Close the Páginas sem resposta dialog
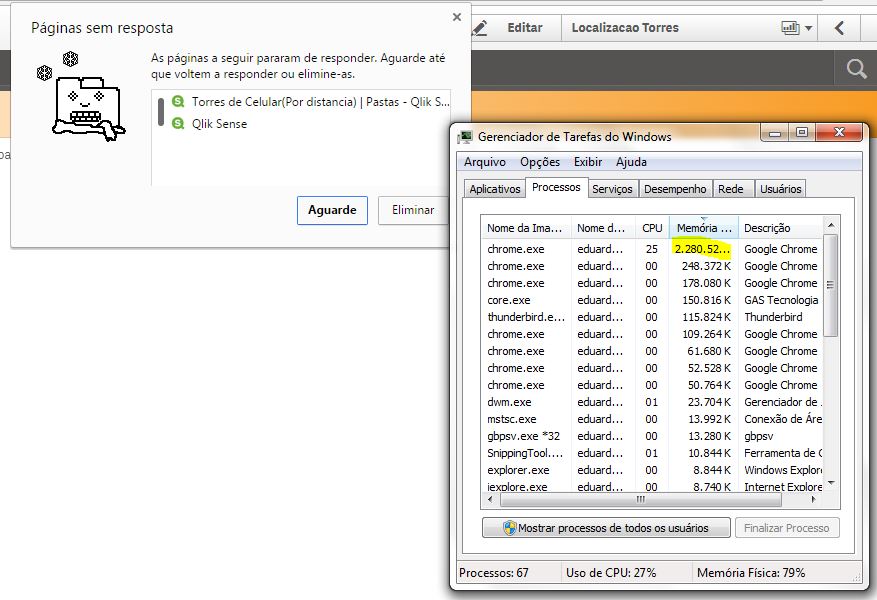877x600 pixels. tap(457, 17)
